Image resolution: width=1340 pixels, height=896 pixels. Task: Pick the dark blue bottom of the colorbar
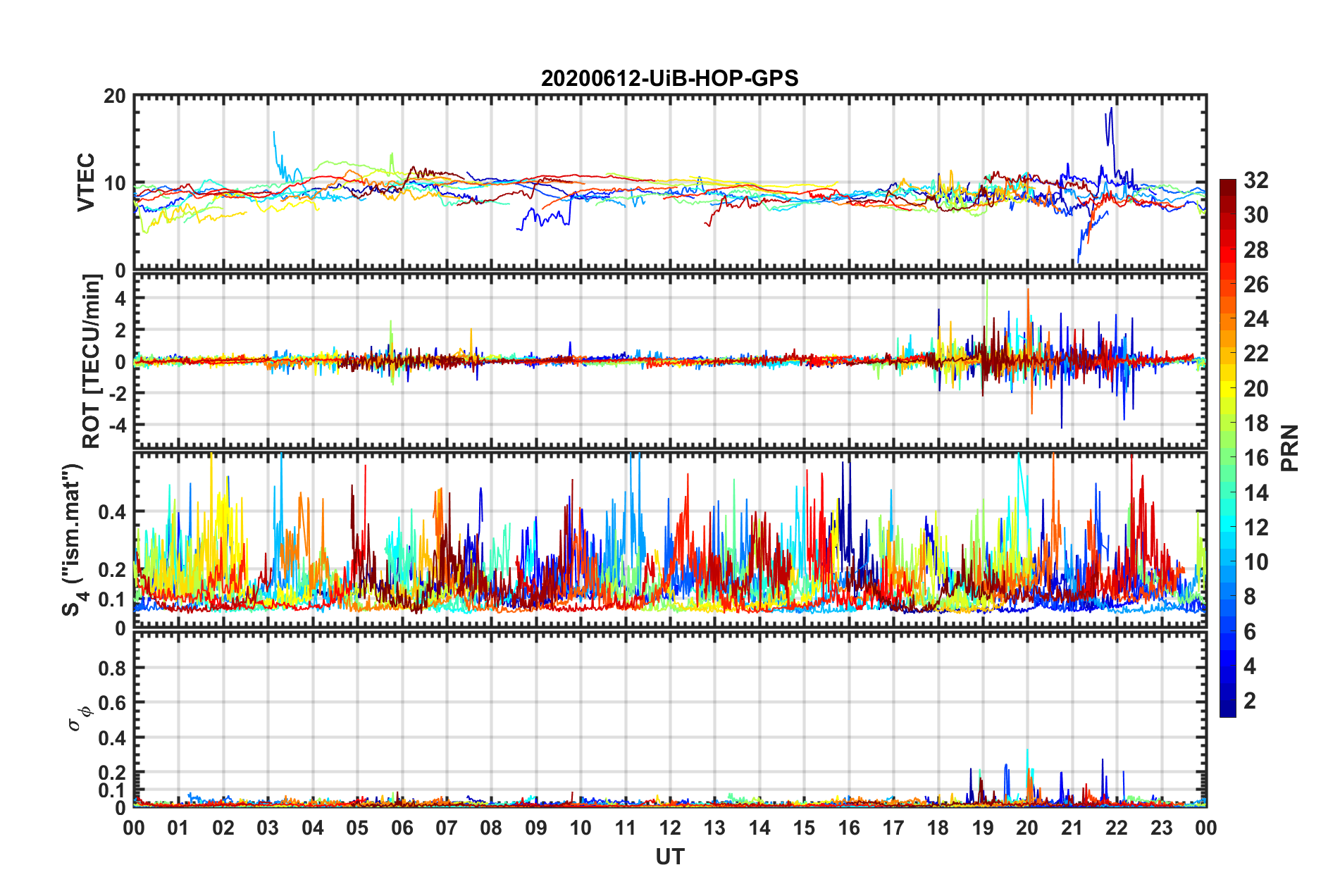1227,711
